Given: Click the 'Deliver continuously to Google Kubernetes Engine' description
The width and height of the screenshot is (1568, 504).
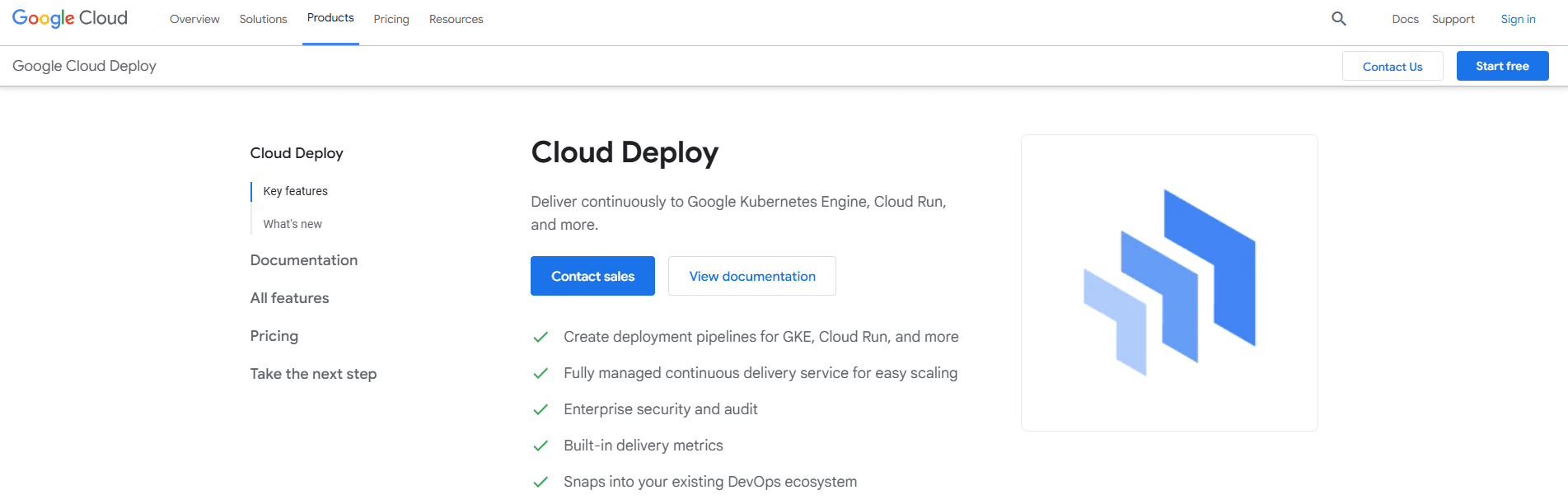Looking at the screenshot, I should pos(738,213).
